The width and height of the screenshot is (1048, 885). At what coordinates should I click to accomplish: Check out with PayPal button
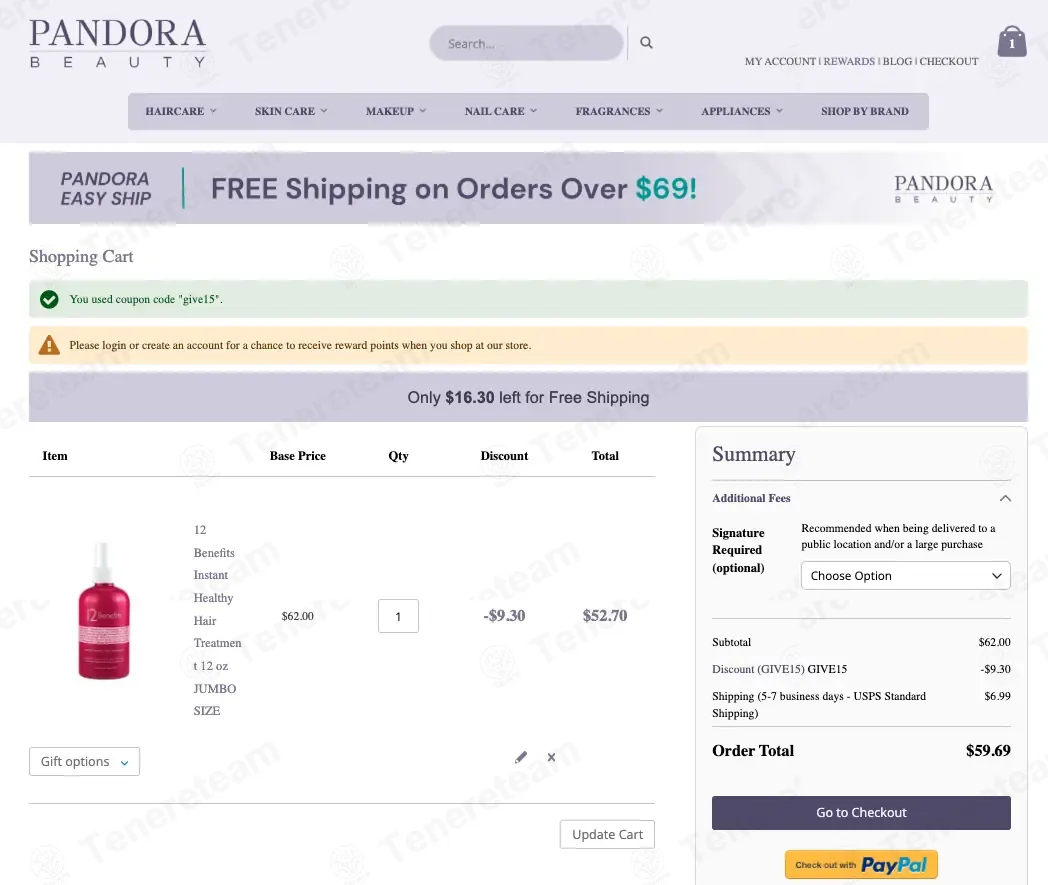861,865
